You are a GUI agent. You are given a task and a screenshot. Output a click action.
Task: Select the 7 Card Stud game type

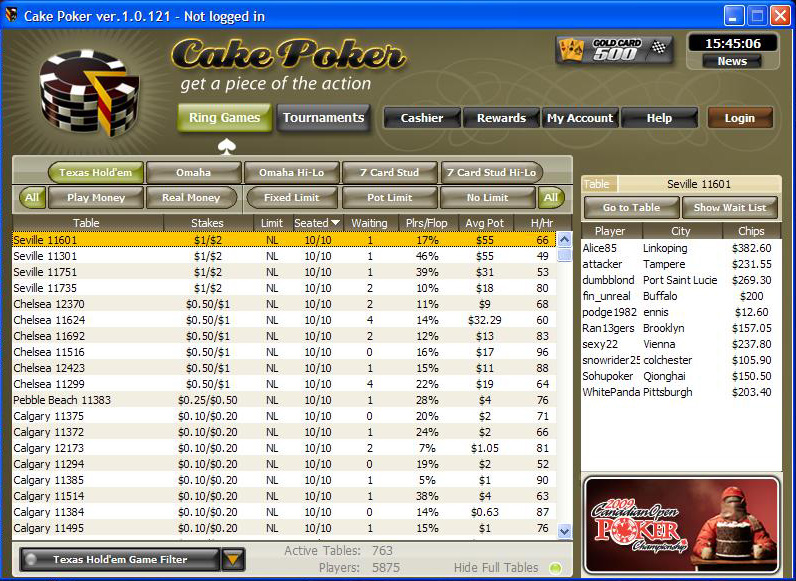[x=390, y=173]
